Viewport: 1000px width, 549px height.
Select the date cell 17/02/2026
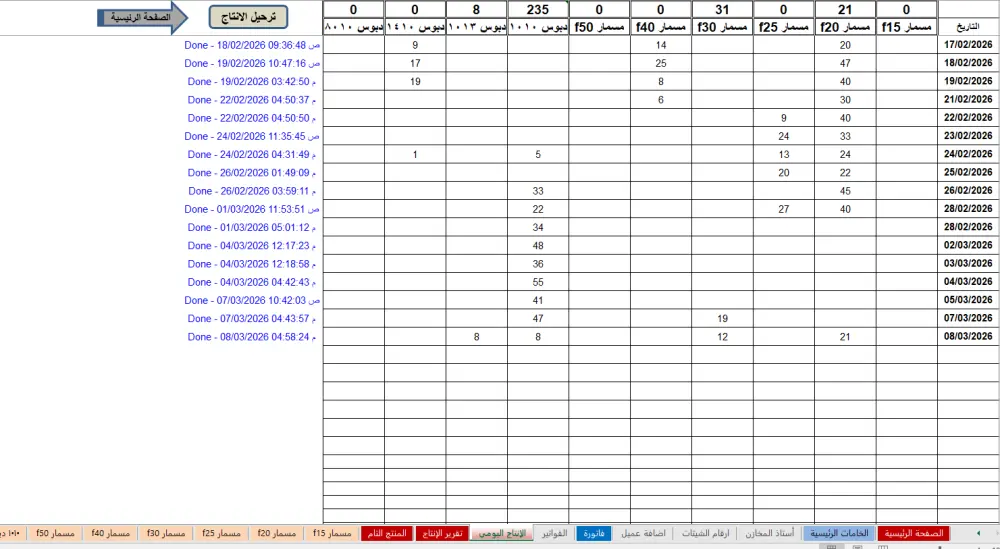tap(968, 45)
